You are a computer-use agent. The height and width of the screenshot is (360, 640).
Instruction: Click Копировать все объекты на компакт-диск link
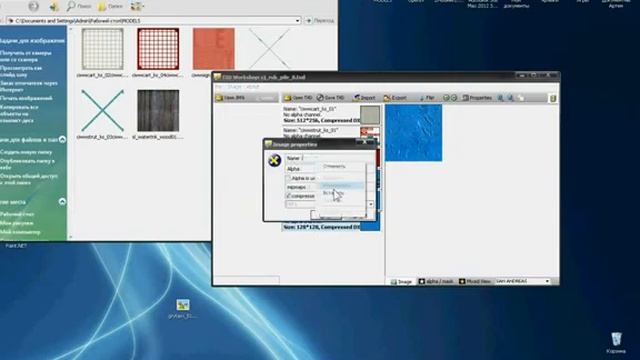click(20, 114)
